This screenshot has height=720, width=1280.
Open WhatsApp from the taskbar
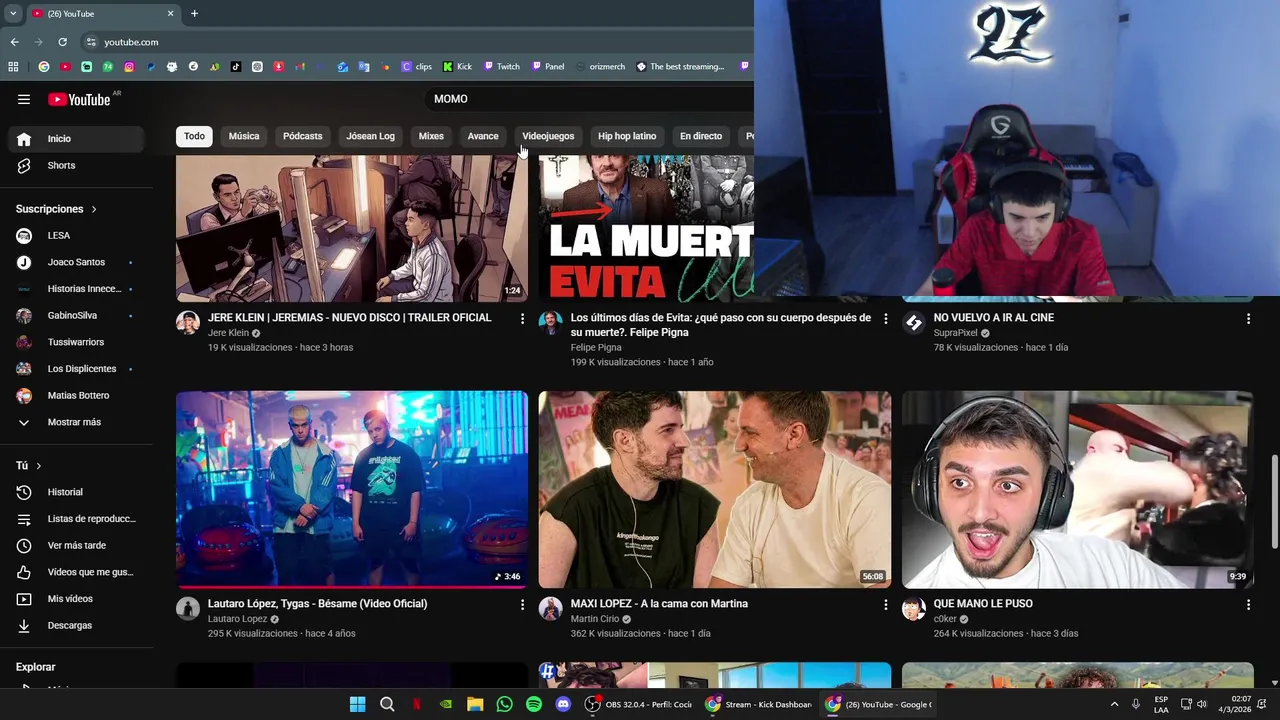[504, 704]
